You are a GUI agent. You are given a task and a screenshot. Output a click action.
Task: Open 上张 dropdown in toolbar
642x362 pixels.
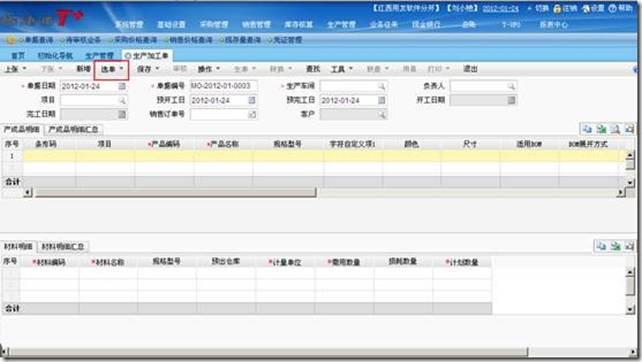pyautogui.click(x=16, y=69)
